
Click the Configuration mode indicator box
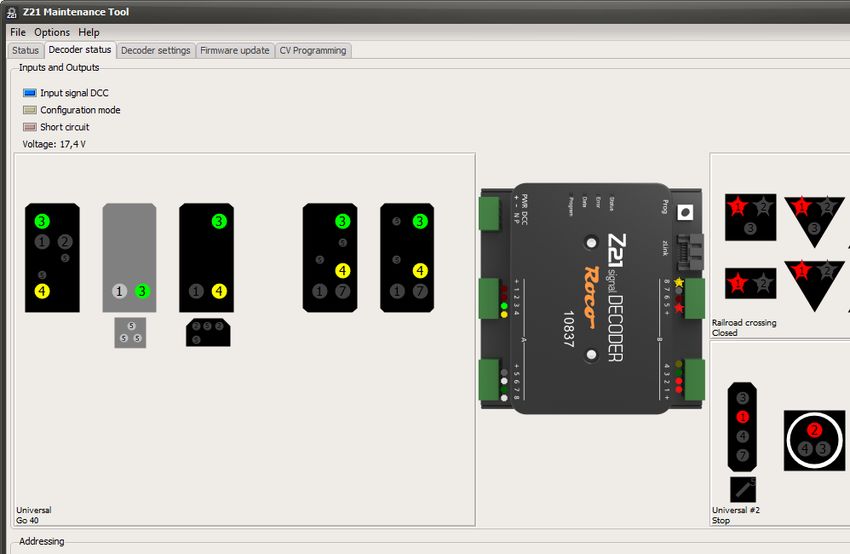coord(30,110)
